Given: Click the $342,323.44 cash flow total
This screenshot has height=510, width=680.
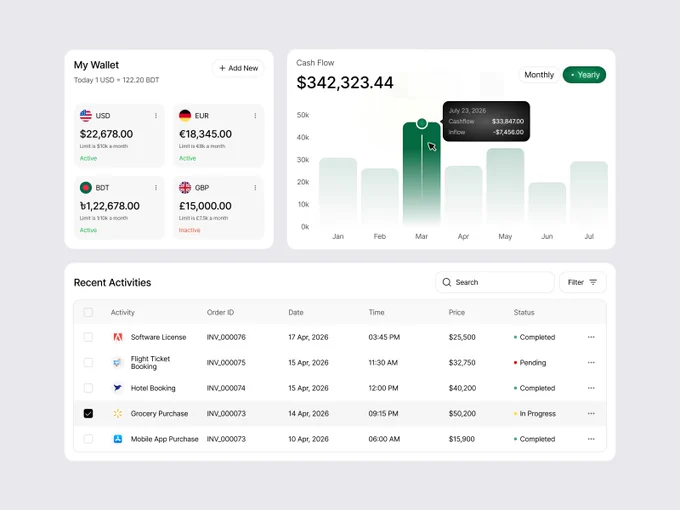Looking at the screenshot, I should point(345,82).
